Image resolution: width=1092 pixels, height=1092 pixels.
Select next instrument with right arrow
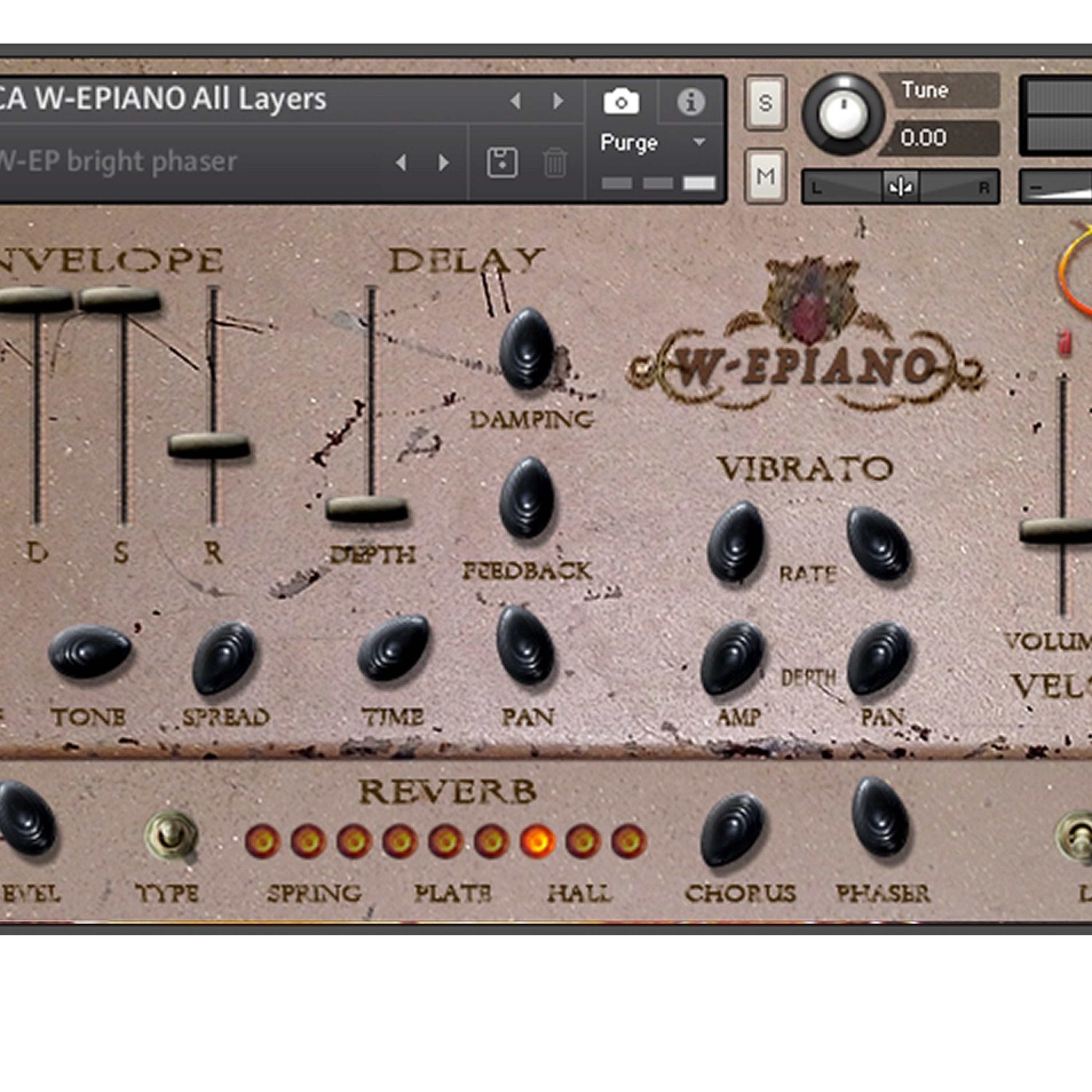point(558,101)
